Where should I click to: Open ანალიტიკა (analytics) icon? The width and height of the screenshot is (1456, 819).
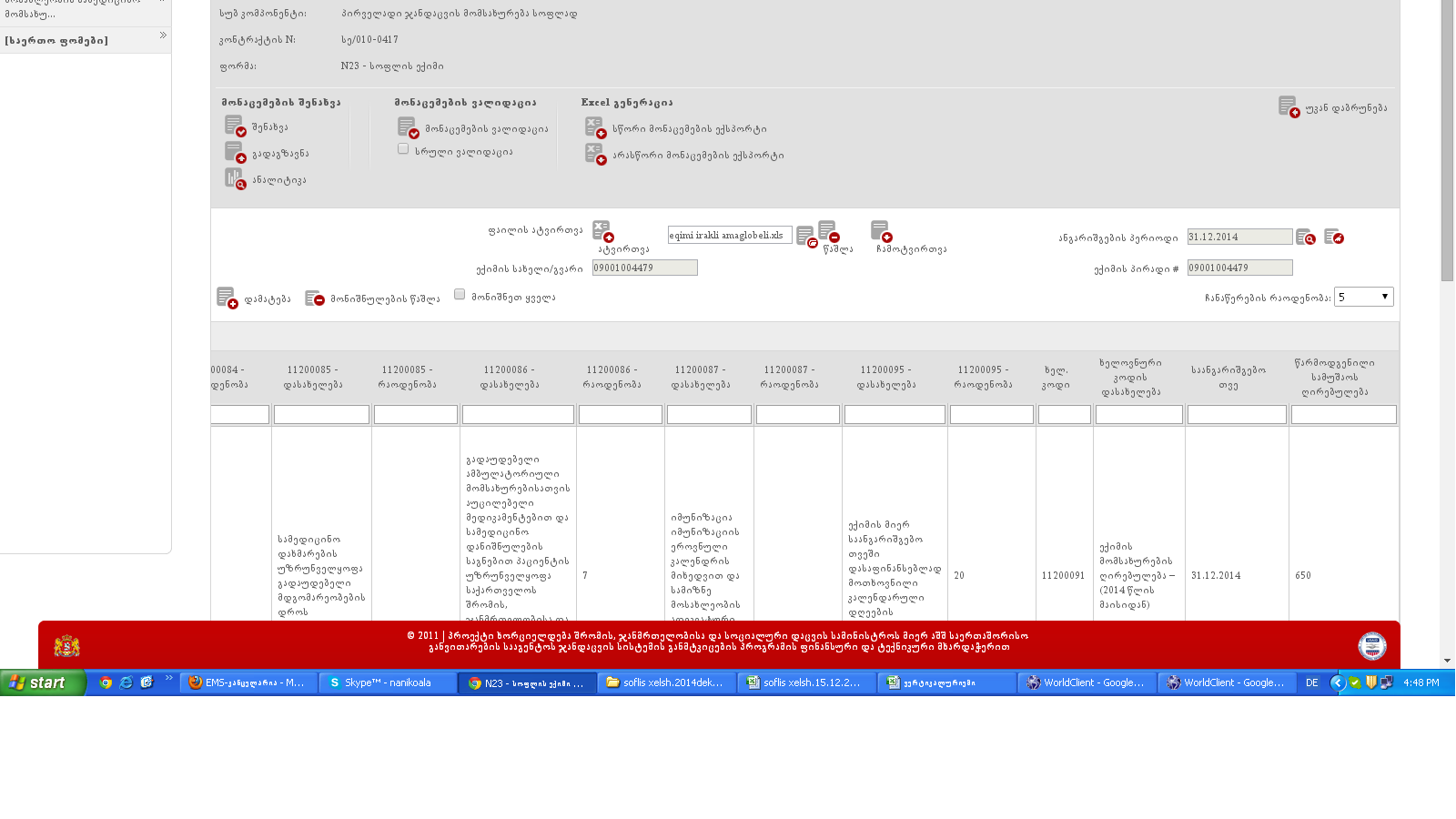point(235,179)
